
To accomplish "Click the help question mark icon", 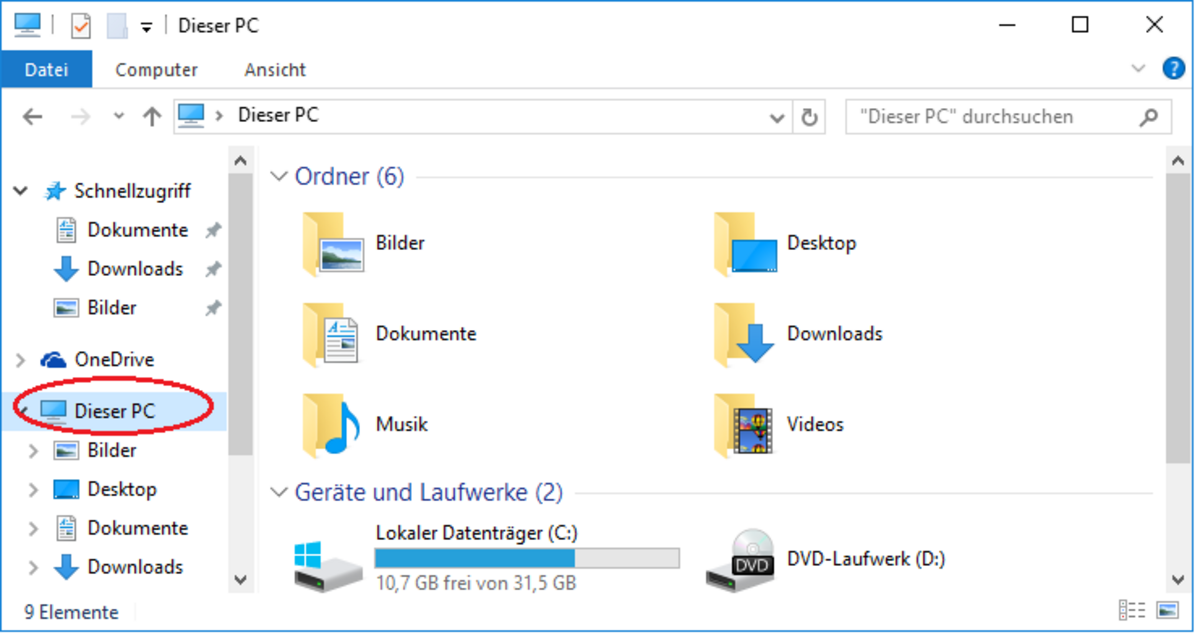I will point(1173,69).
